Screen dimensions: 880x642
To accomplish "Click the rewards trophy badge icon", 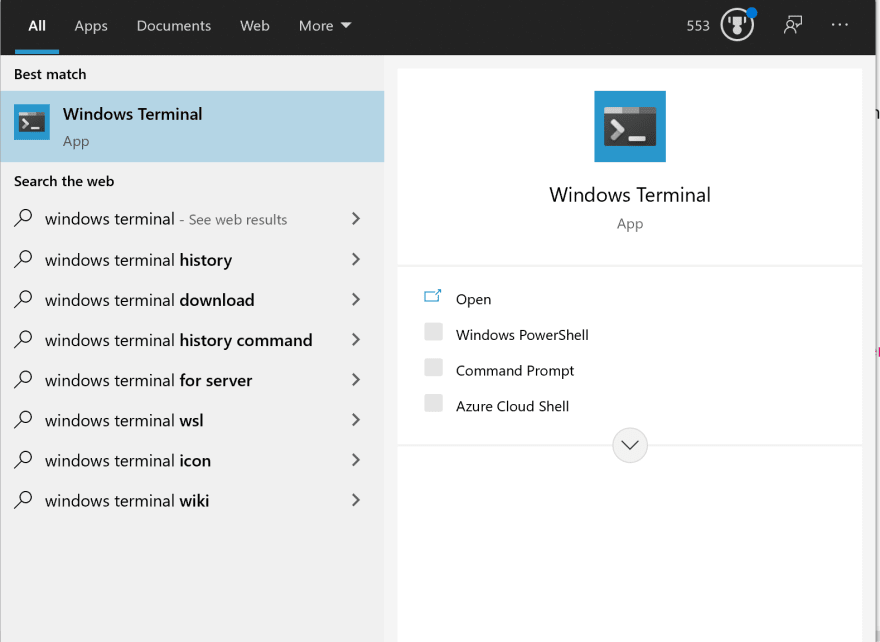I will click(x=737, y=25).
